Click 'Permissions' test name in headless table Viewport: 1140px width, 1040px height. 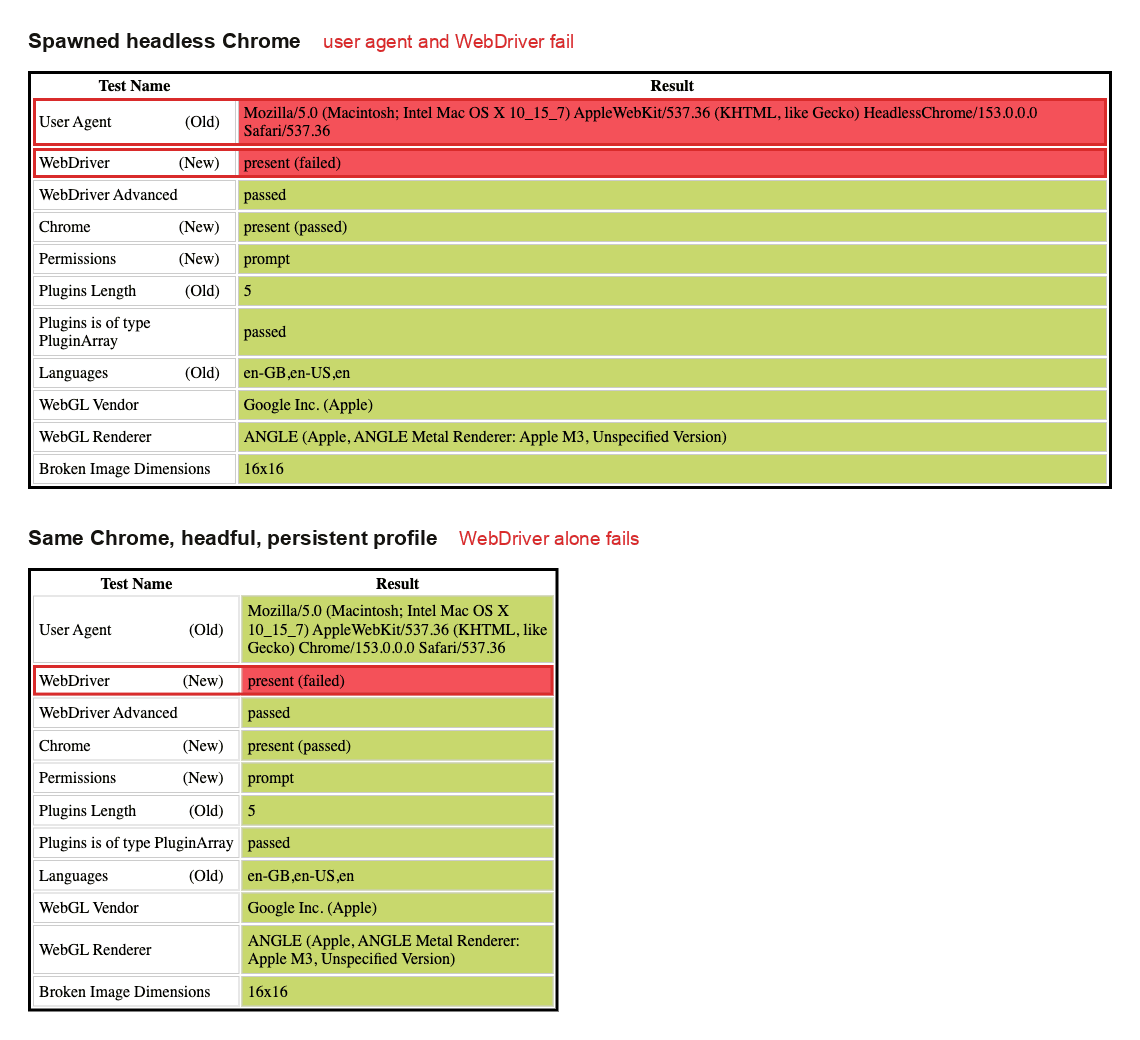(x=135, y=259)
